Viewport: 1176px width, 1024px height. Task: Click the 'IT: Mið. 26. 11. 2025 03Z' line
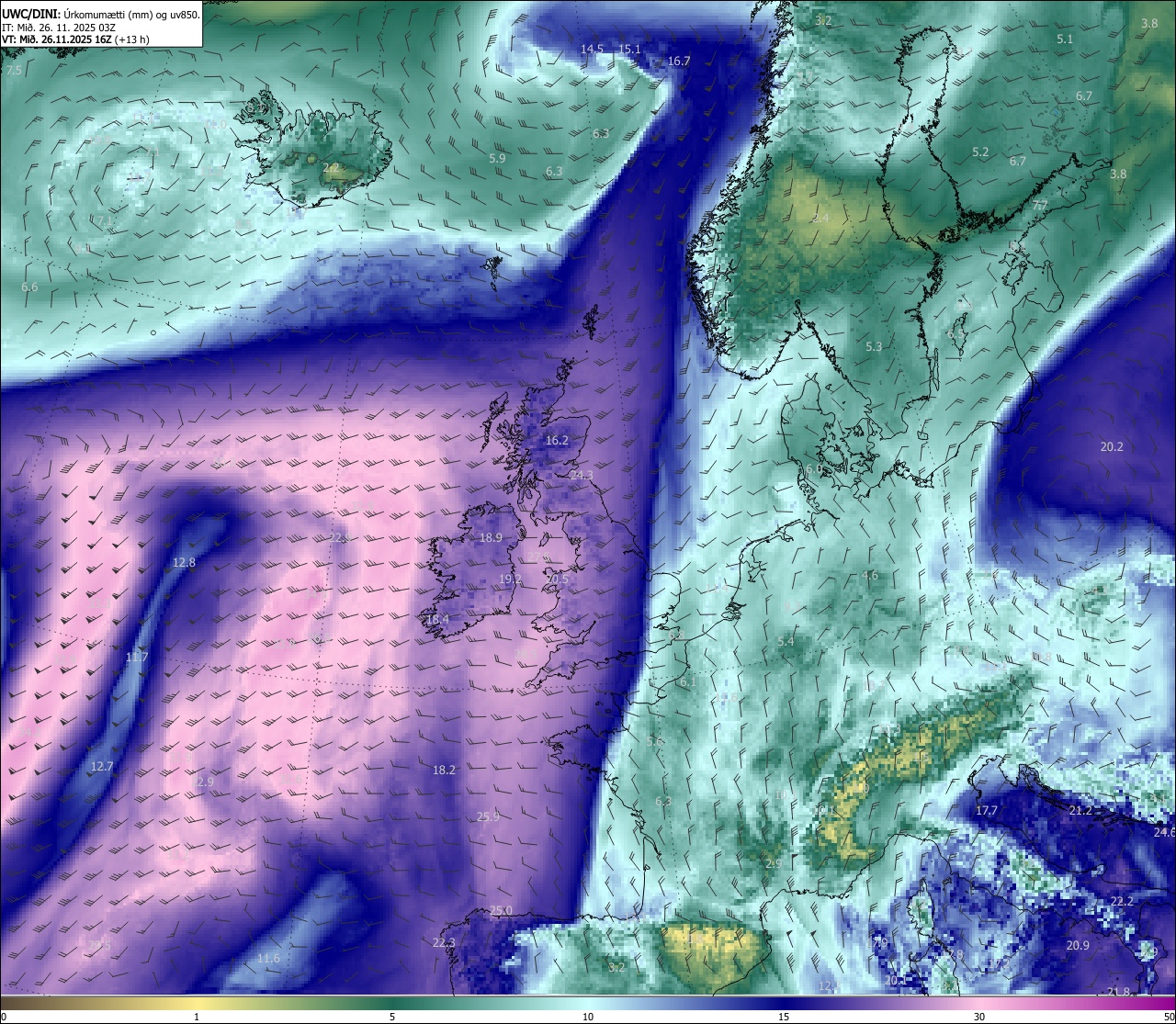pos(59,28)
